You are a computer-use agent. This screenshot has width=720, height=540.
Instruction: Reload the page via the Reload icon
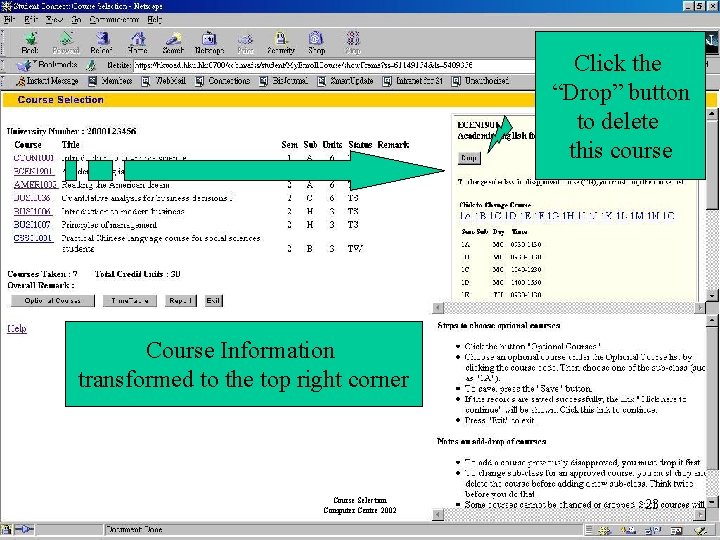[x=101, y=43]
